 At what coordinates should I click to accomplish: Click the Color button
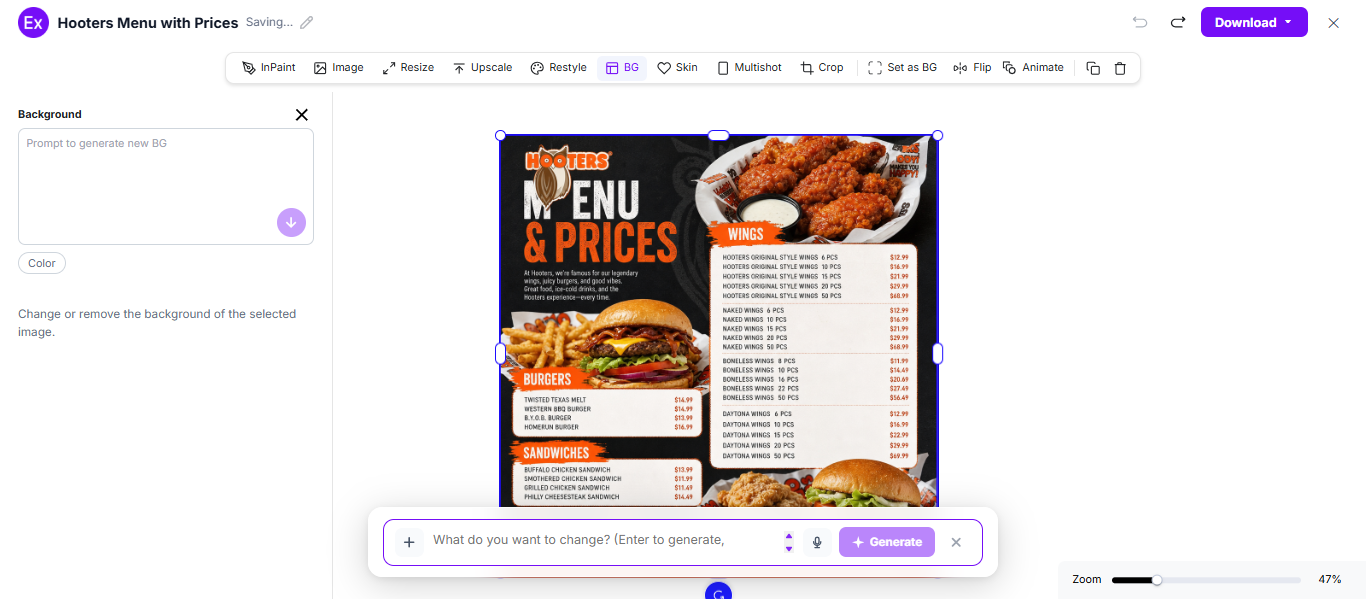tap(42, 263)
